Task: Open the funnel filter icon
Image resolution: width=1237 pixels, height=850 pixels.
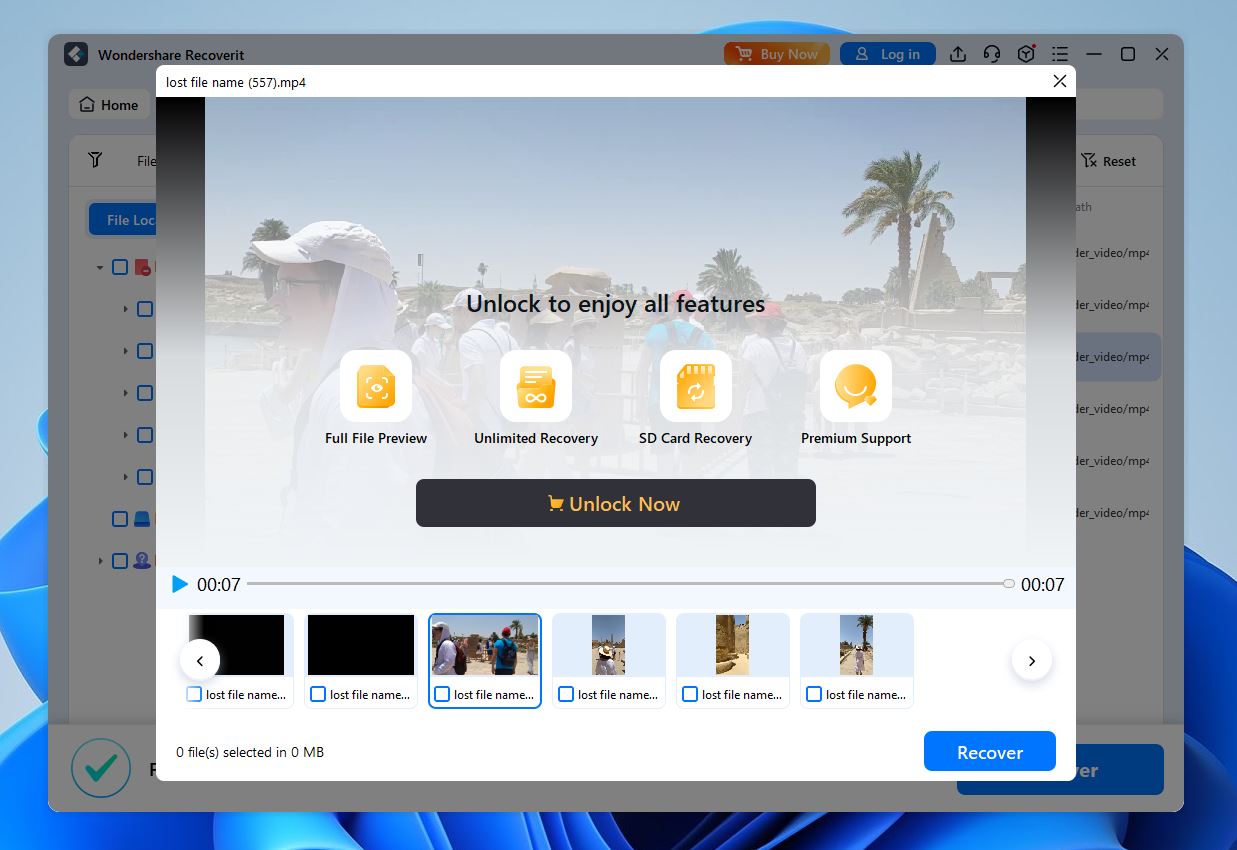Action: click(95, 160)
